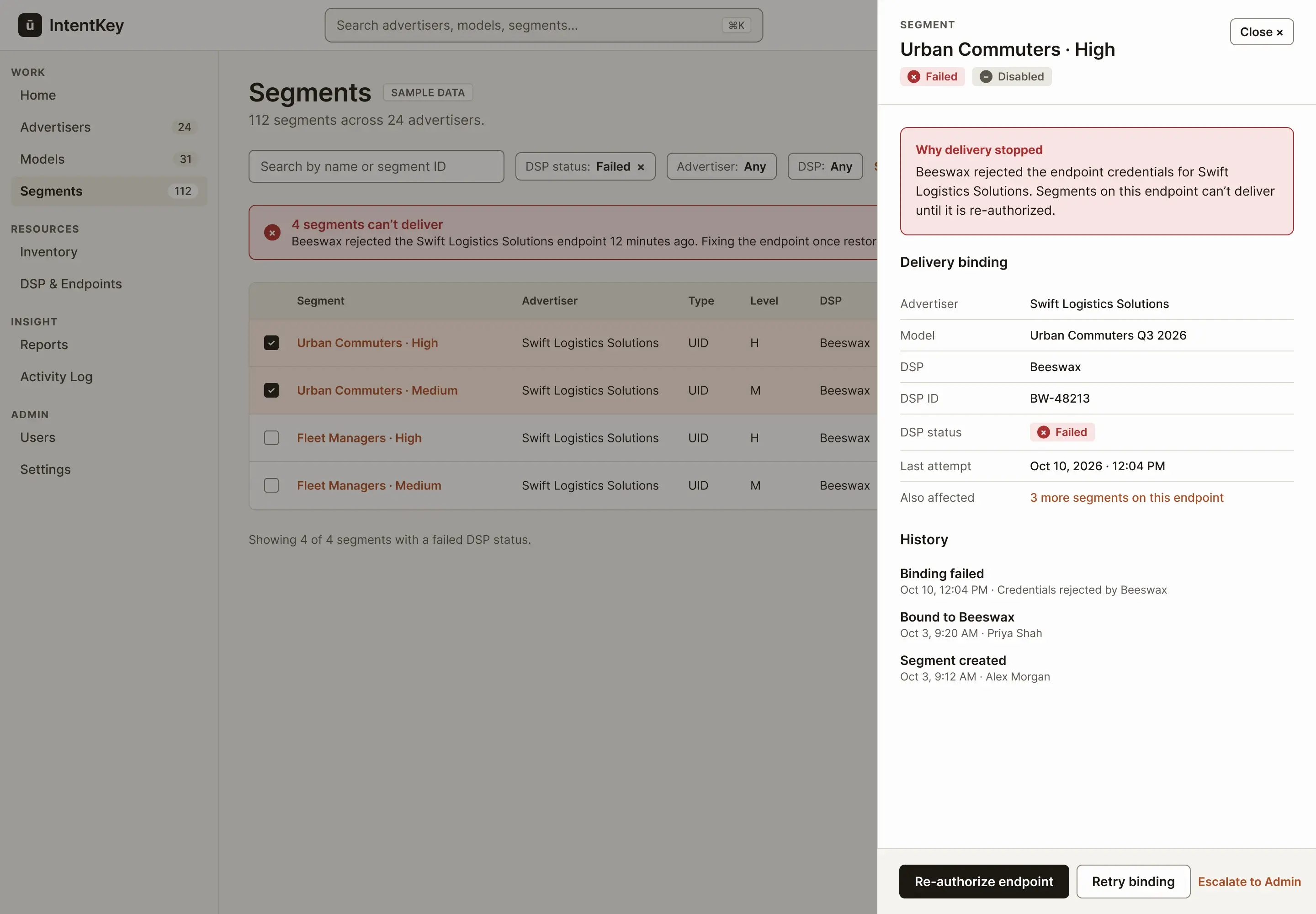Open Inventory in the sidebar
Screen dimensions: 1316x914
[109, 252]
